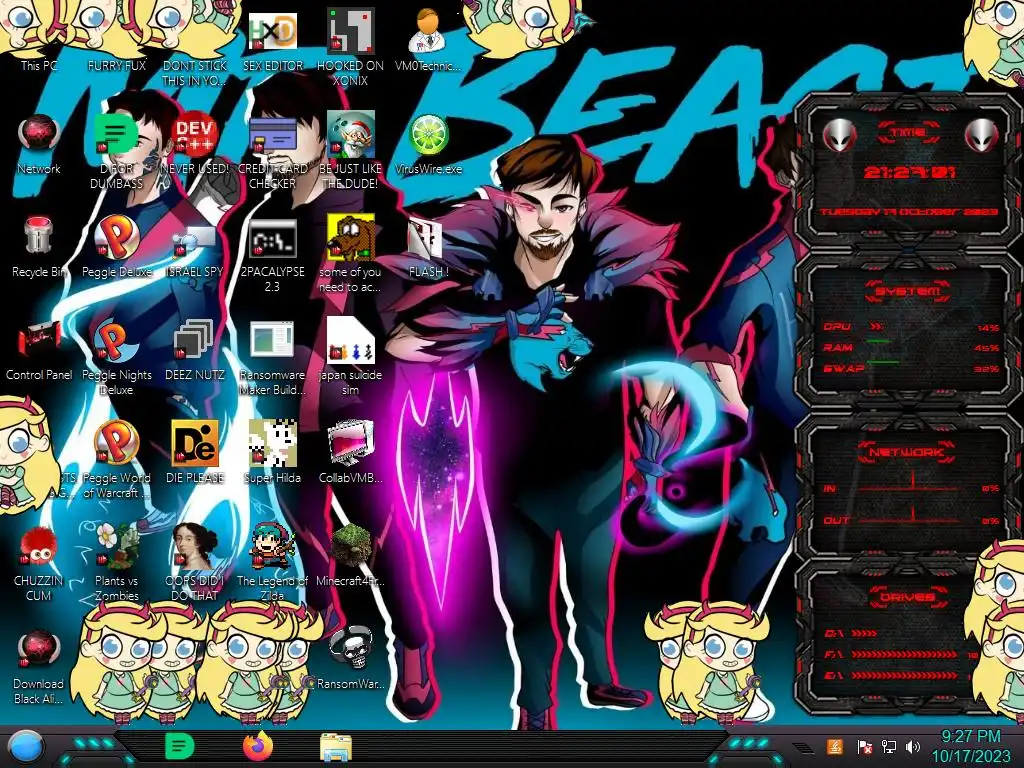
Task: Open the ISRAEL SPY shortcut
Action: pos(195,239)
